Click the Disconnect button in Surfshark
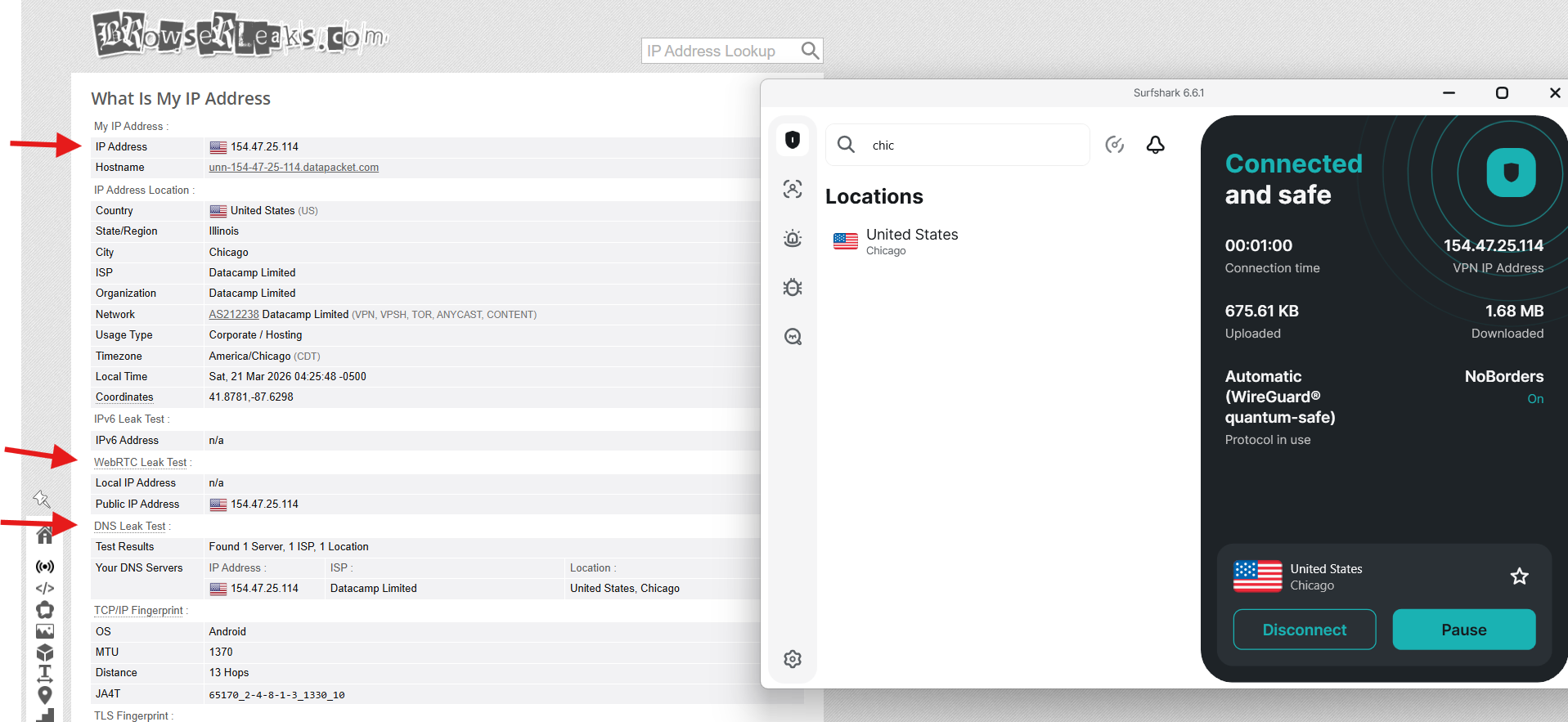Viewport: 1568px width, 722px height. 1305,630
